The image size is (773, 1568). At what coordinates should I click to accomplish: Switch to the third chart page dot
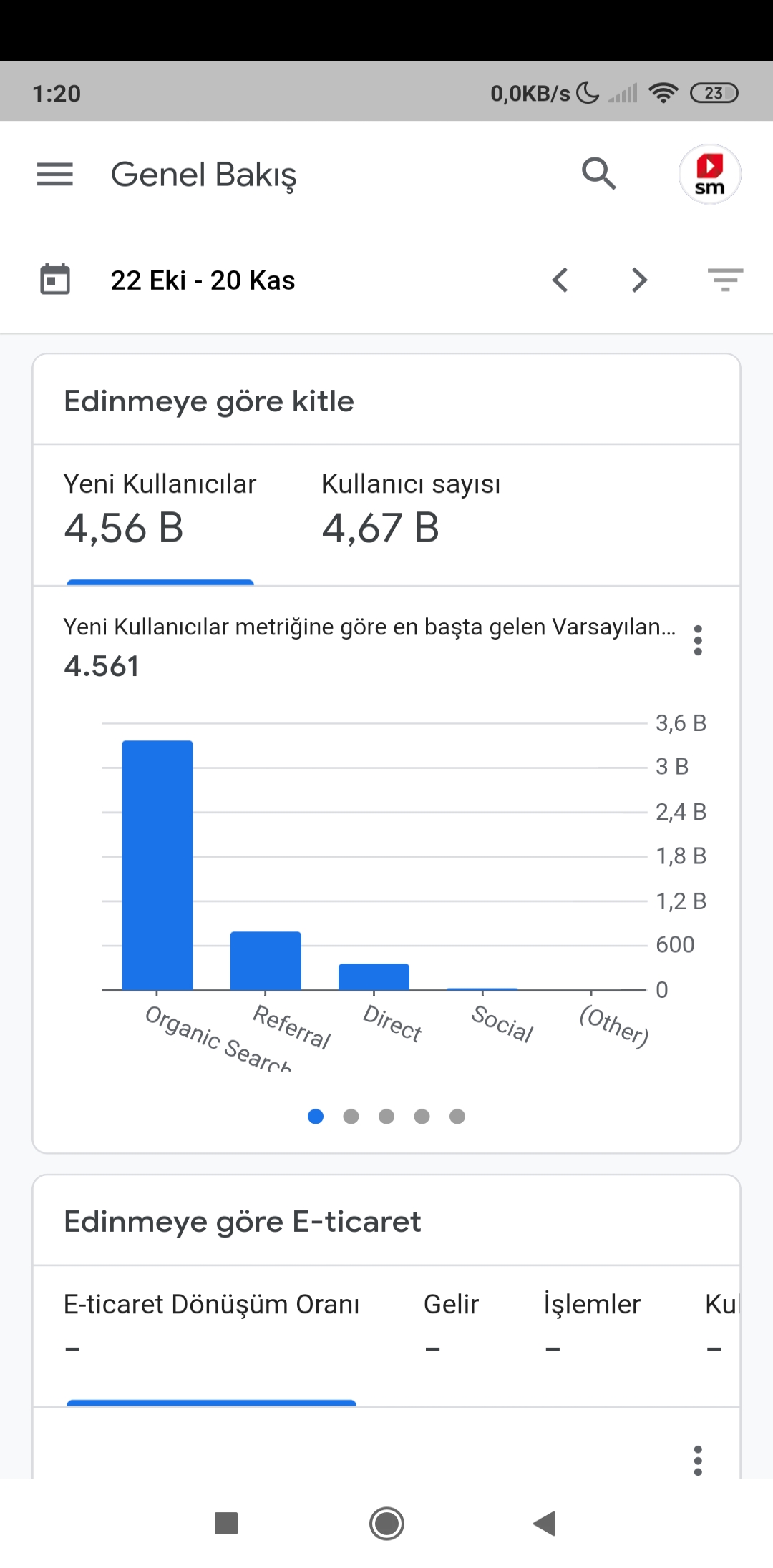386,1117
